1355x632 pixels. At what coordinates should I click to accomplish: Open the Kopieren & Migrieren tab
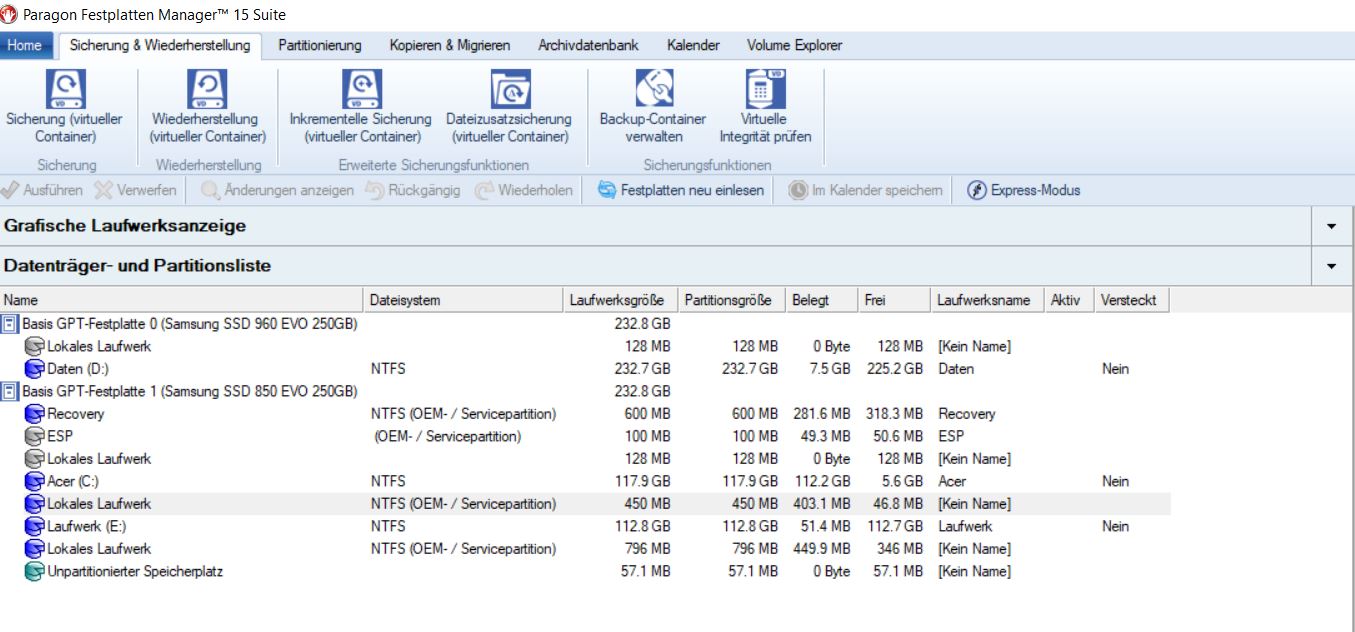450,45
